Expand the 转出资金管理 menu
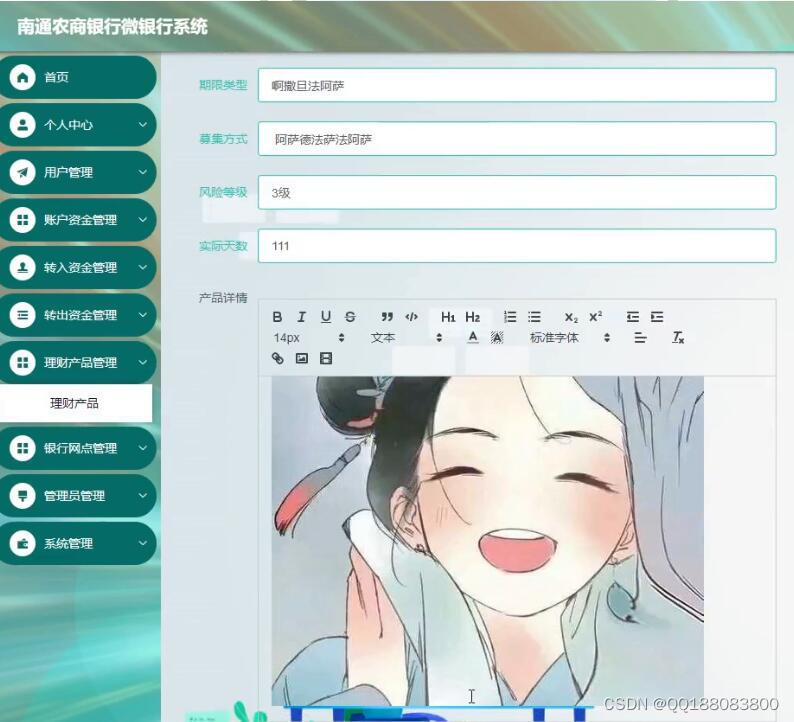The width and height of the screenshot is (794, 722). point(77,315)
